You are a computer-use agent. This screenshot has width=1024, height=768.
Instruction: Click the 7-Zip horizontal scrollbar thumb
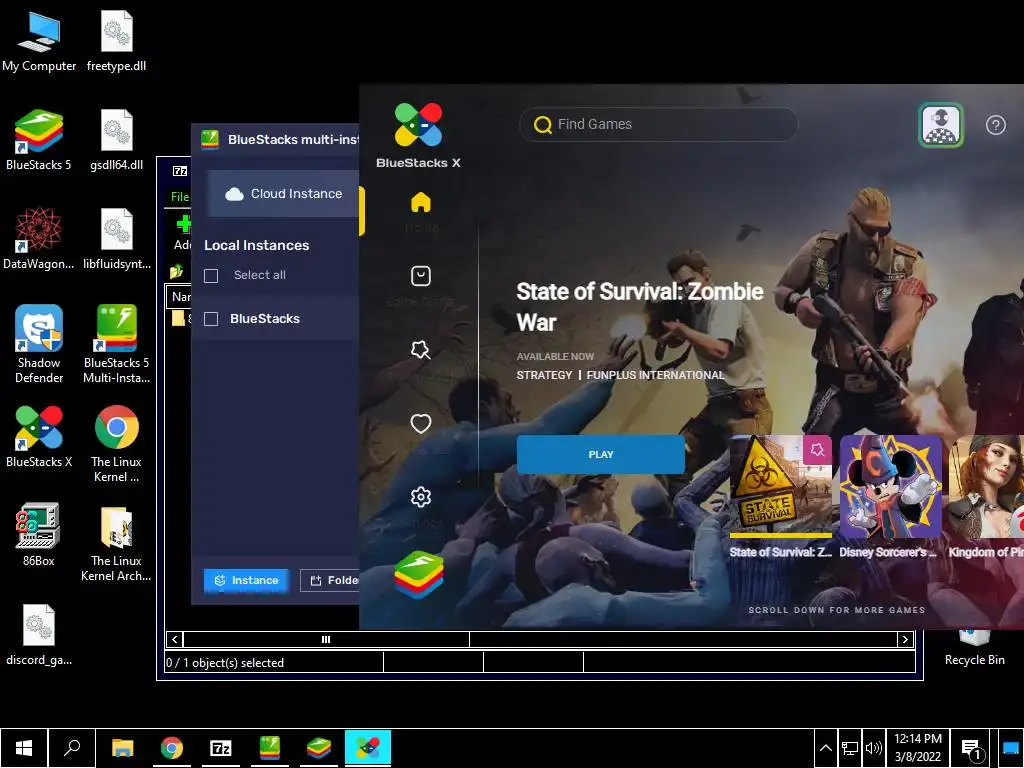click(326, 639)
